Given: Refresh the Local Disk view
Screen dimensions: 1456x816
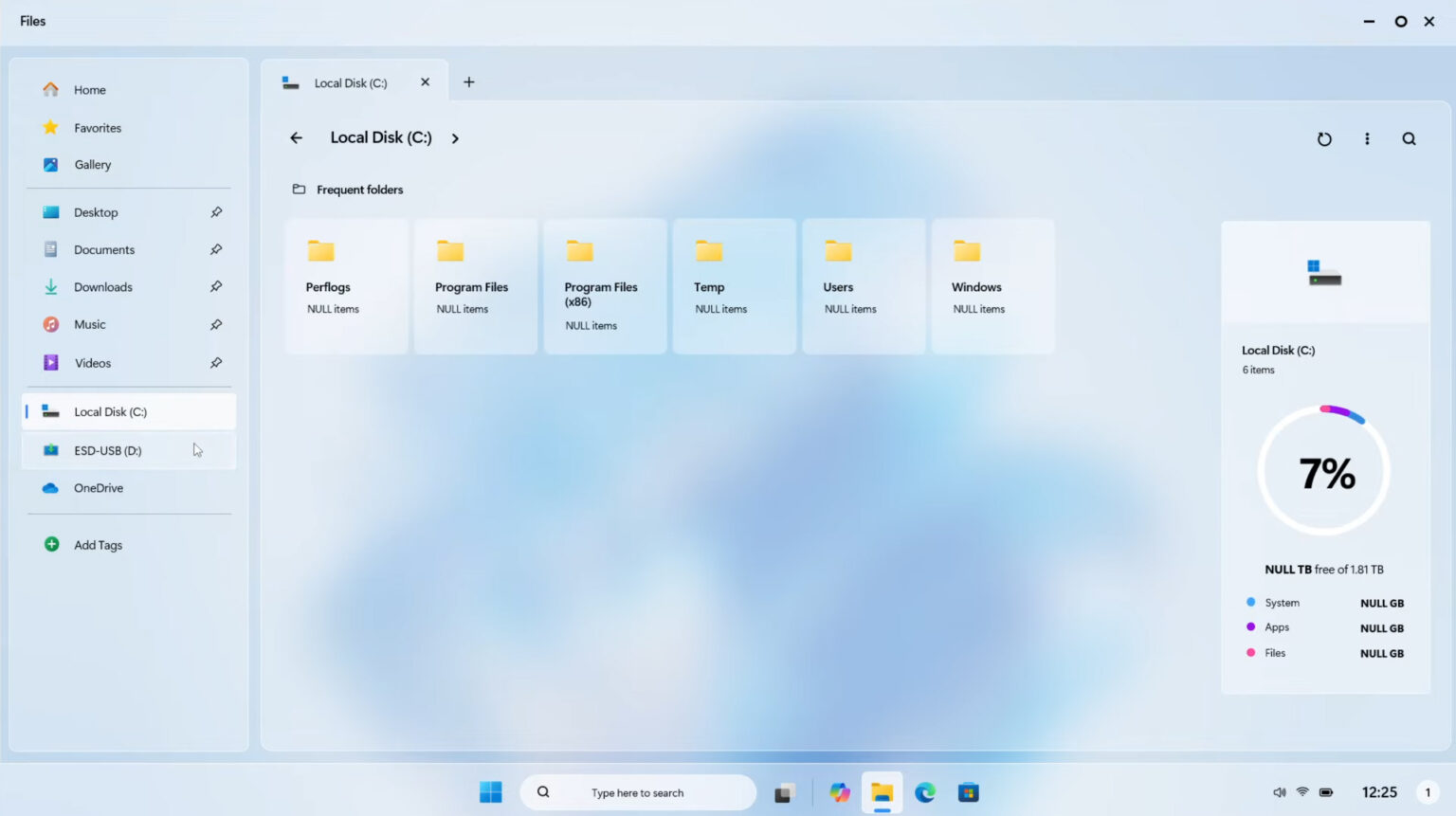Looking at the screenshot, I should pos(1324,138).
